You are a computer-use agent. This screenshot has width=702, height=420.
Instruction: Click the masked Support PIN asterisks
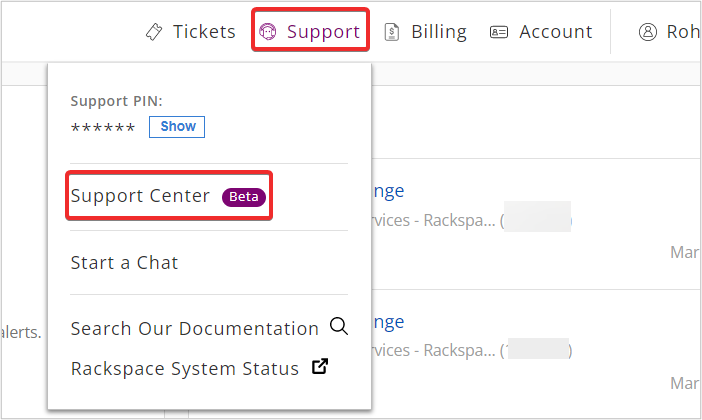pos(103,128)
